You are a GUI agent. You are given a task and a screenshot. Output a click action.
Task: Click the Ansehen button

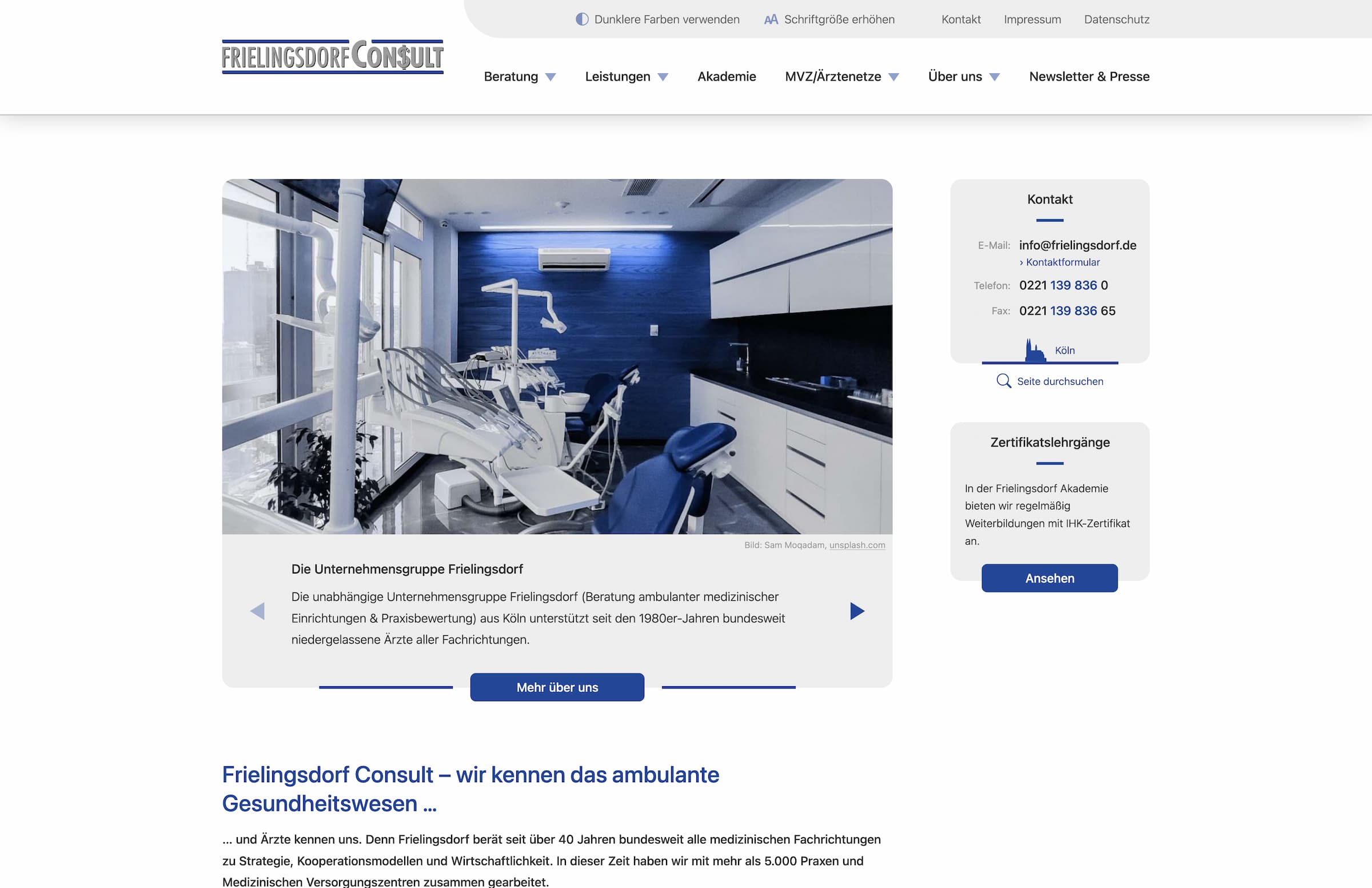(1049, 578)
